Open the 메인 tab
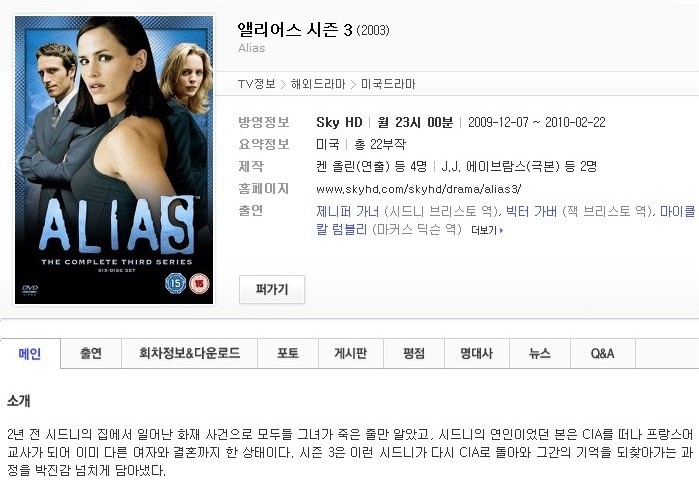The width and height of the screenshot is (699, 497). tap(30, 353)
